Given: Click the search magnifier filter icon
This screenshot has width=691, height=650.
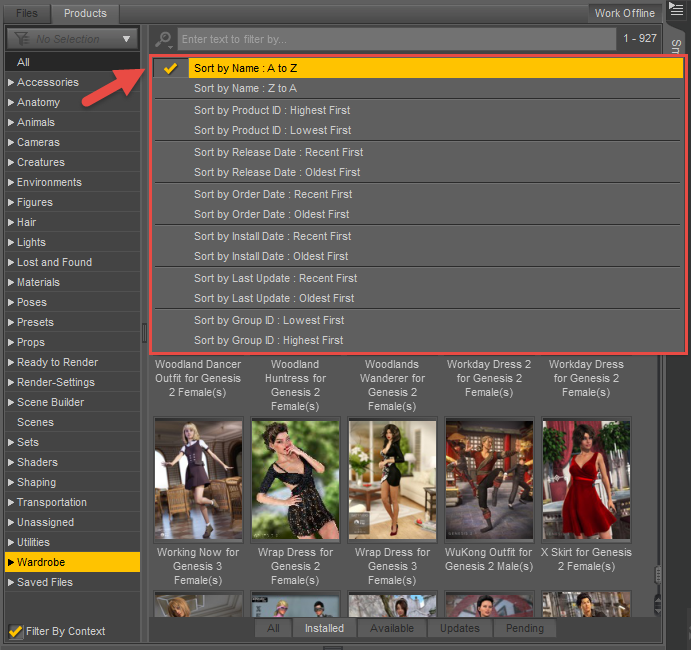Looking at the screenshot, I should coord(163,39).
